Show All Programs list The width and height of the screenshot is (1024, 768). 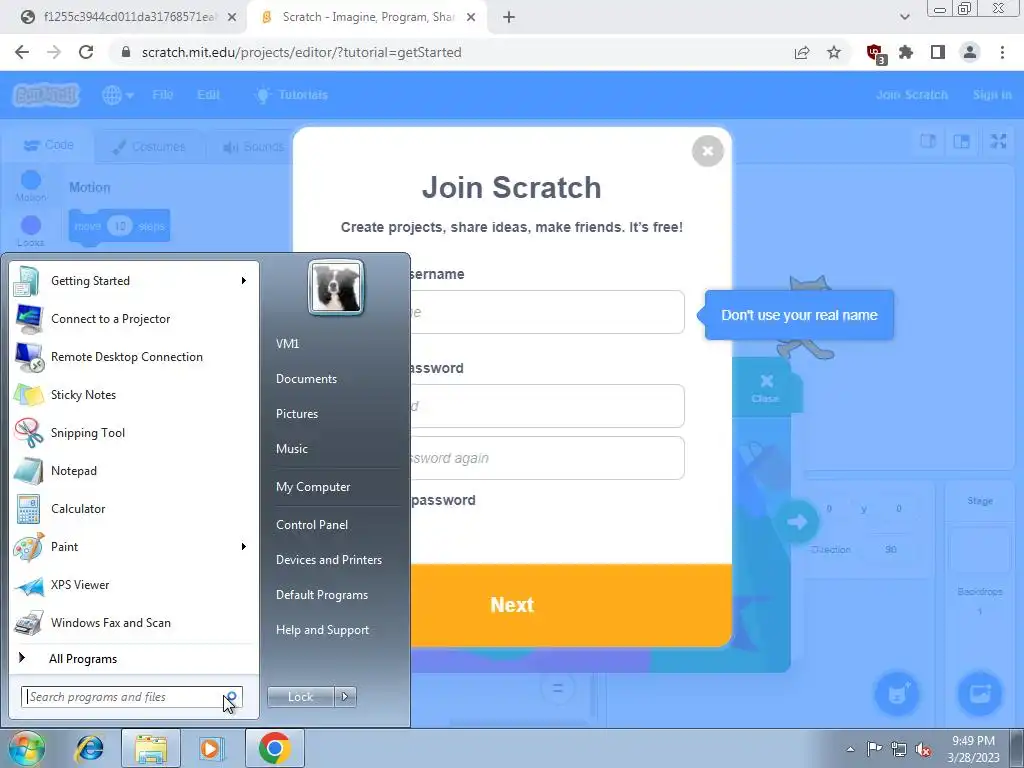[134, 658]
